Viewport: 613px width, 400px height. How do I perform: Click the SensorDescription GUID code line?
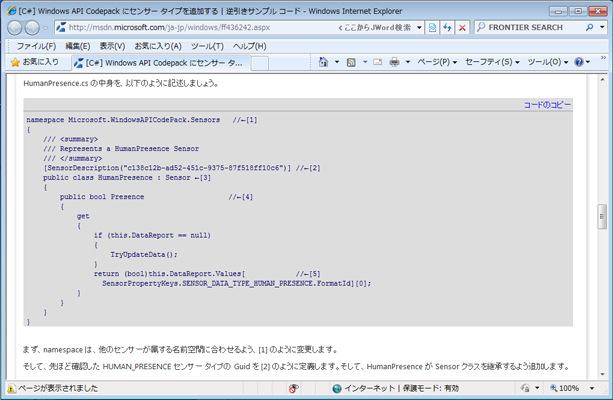click(182, 168)
